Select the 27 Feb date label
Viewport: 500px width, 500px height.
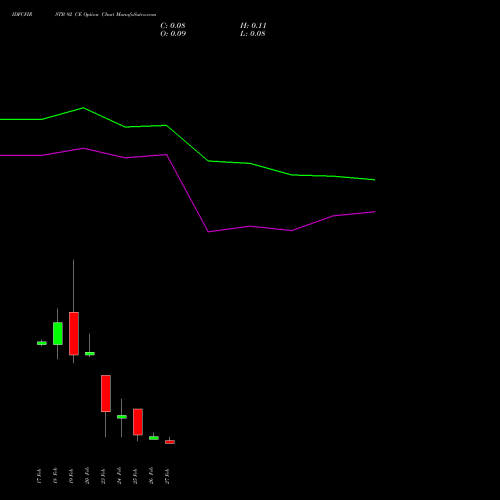[x=167, y=476]
